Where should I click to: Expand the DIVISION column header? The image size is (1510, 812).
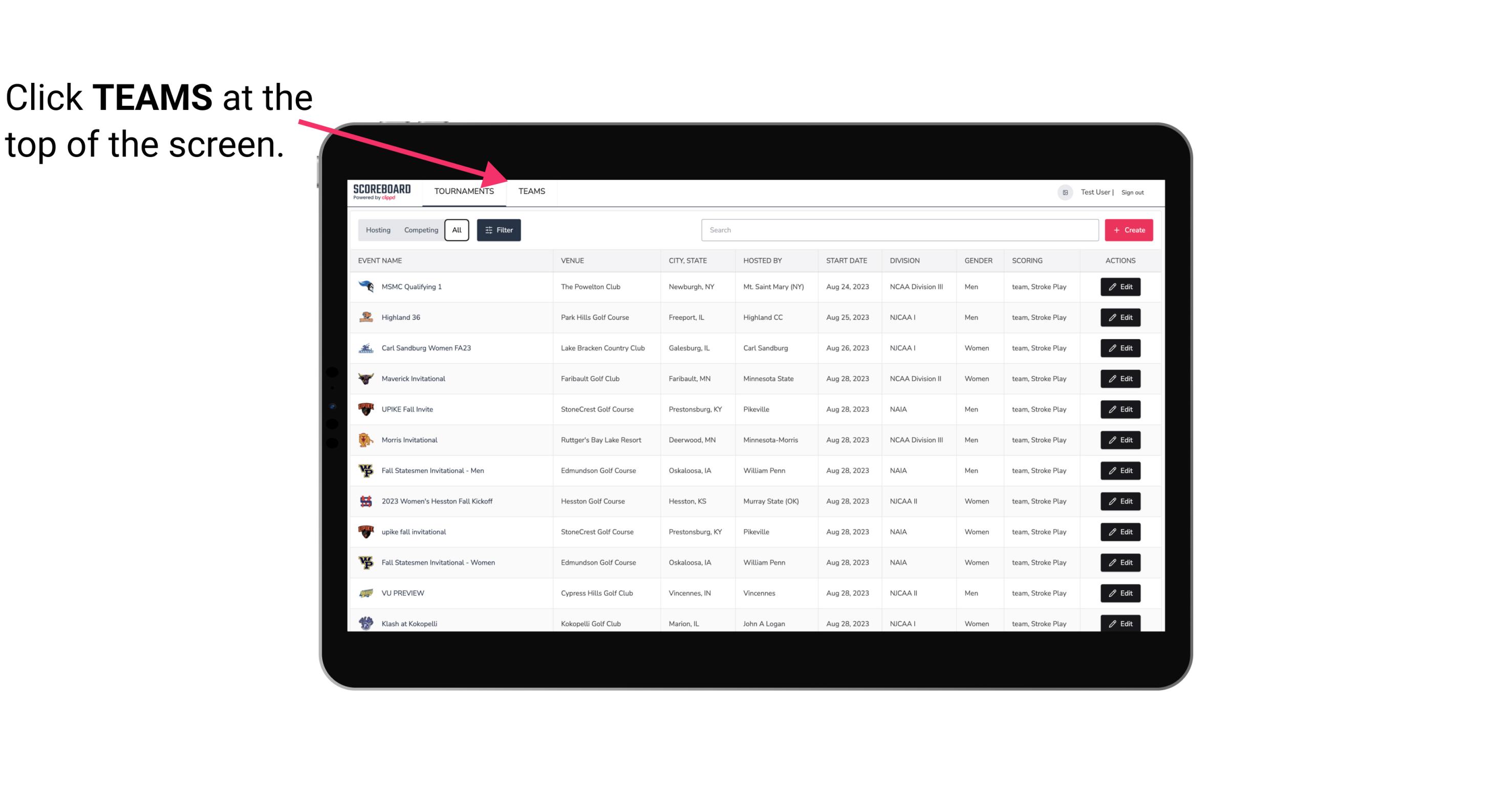905,260
